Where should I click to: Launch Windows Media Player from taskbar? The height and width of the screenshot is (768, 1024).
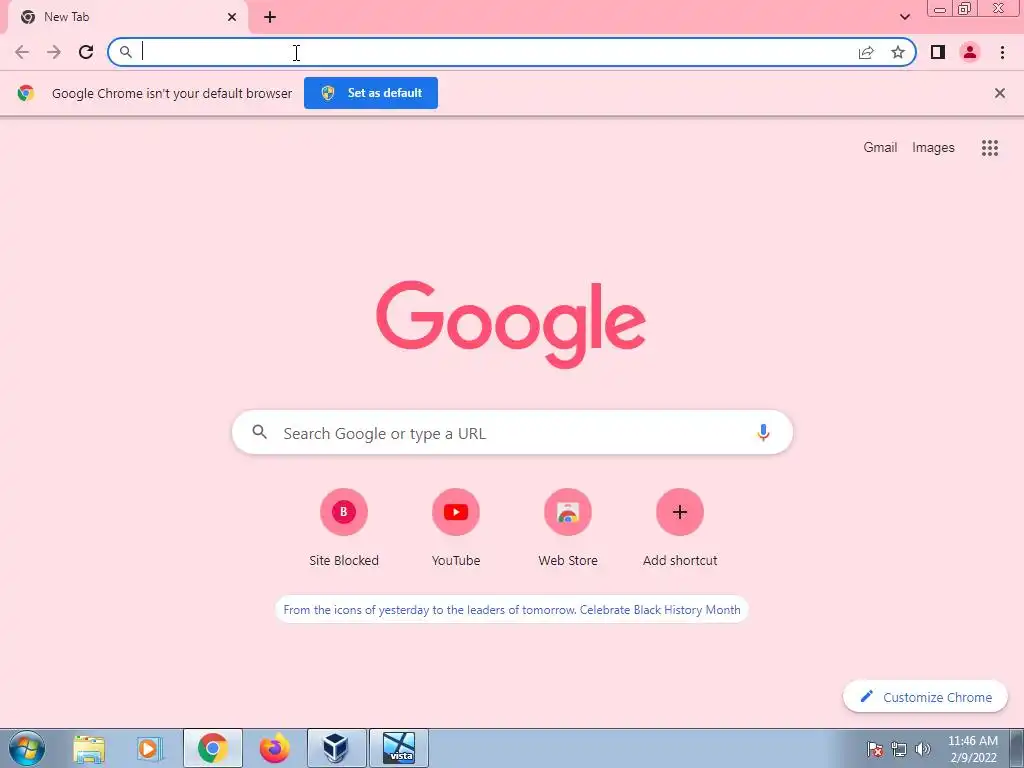coord(149,748)
